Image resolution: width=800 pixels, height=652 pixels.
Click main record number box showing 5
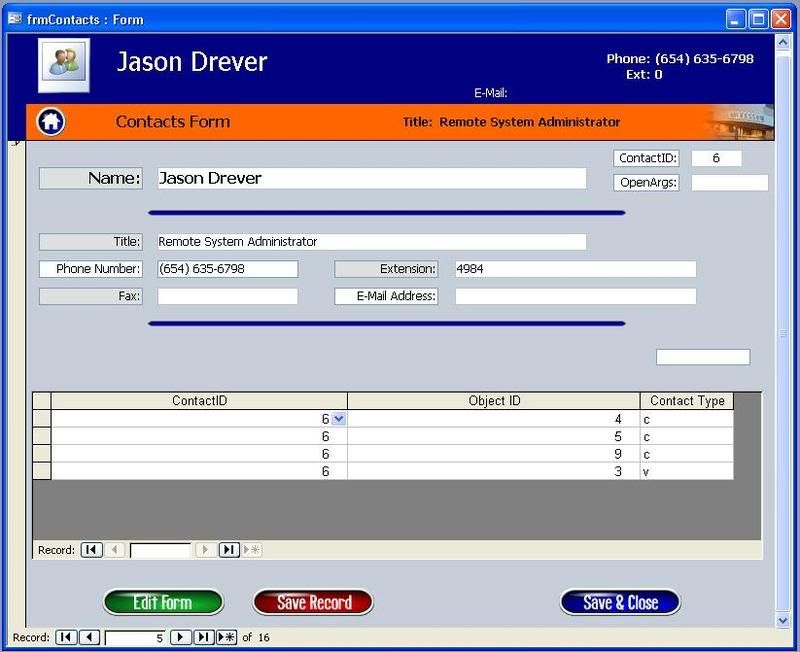(135, 638)
